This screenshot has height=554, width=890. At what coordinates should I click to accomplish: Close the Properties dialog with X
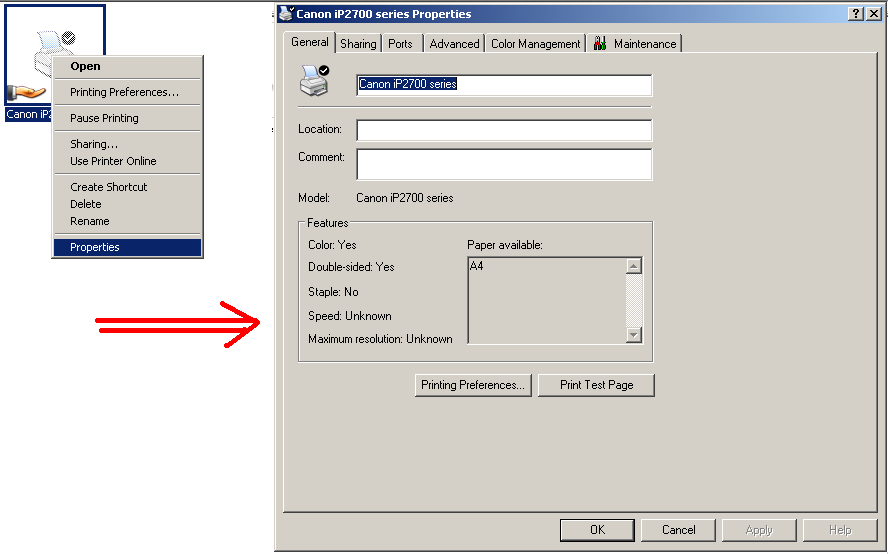click(874, 14)
